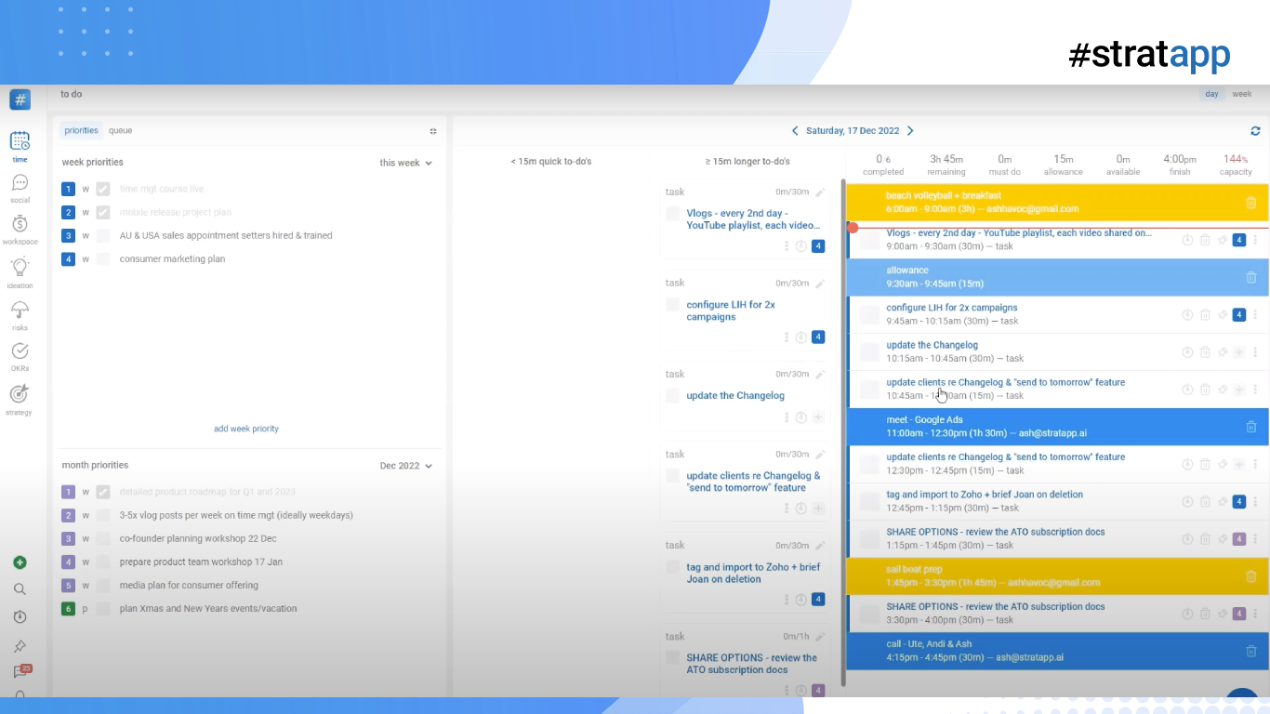Image resolution: width=1270 pixels, height=714 pixels.
Task: Check co-founder planning workshop 22 Dec
Action: click(103, 538)
